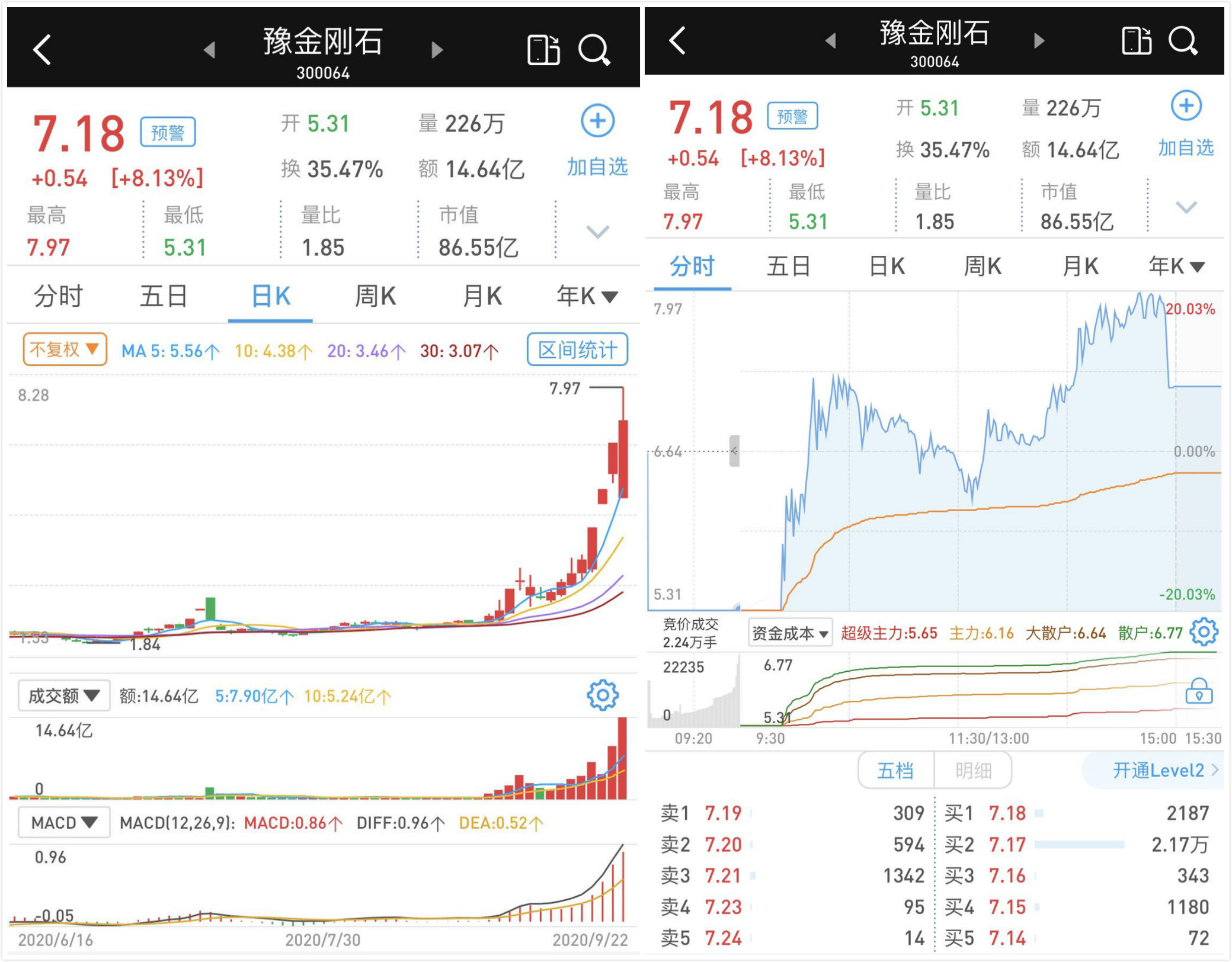
Task: Tap DEA:0.52 value in MACD header
Action: click(501, 823)
